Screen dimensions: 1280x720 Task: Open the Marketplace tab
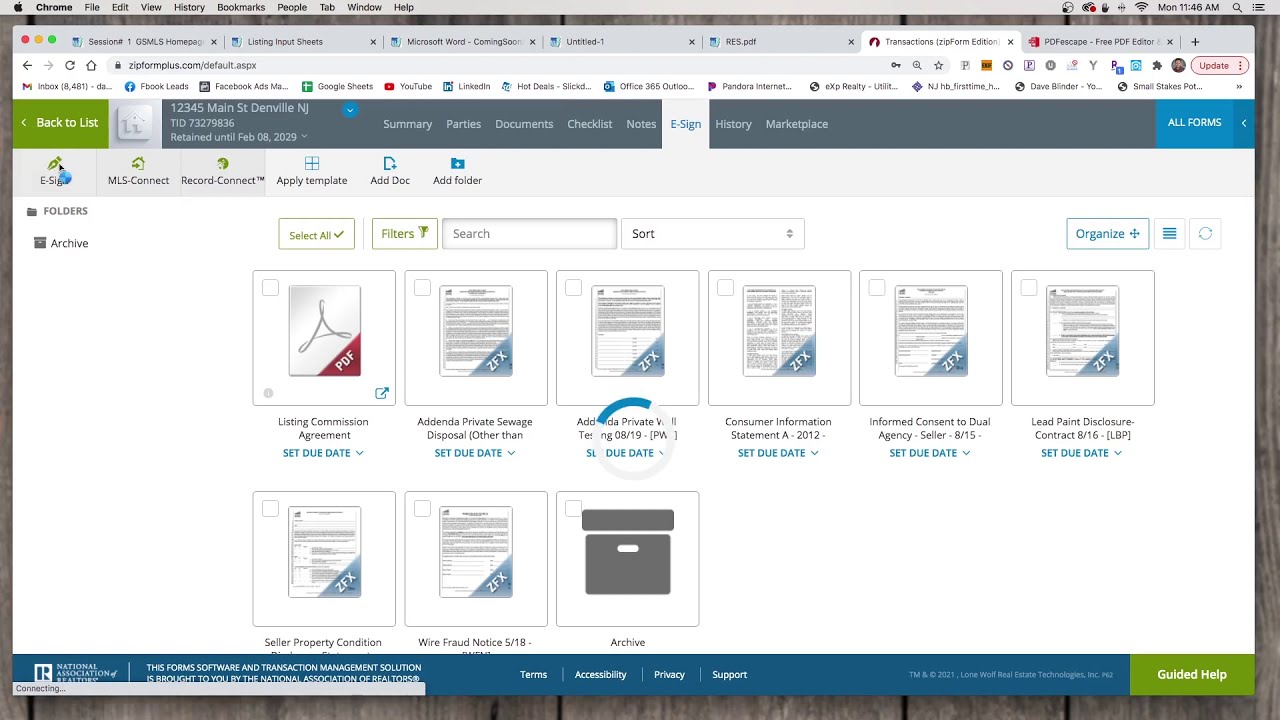tap(797, 124)
